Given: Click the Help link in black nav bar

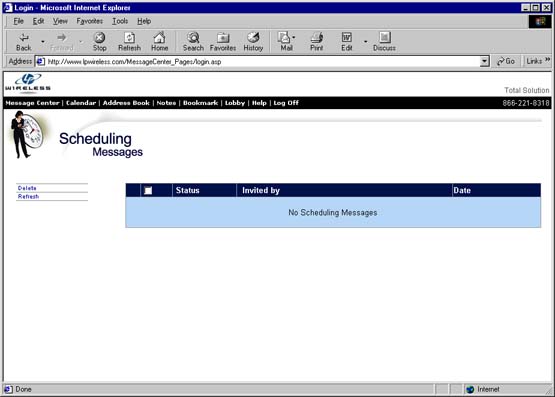Looking at the screenshot, I should pyautogui.click(x=259, y=103).
